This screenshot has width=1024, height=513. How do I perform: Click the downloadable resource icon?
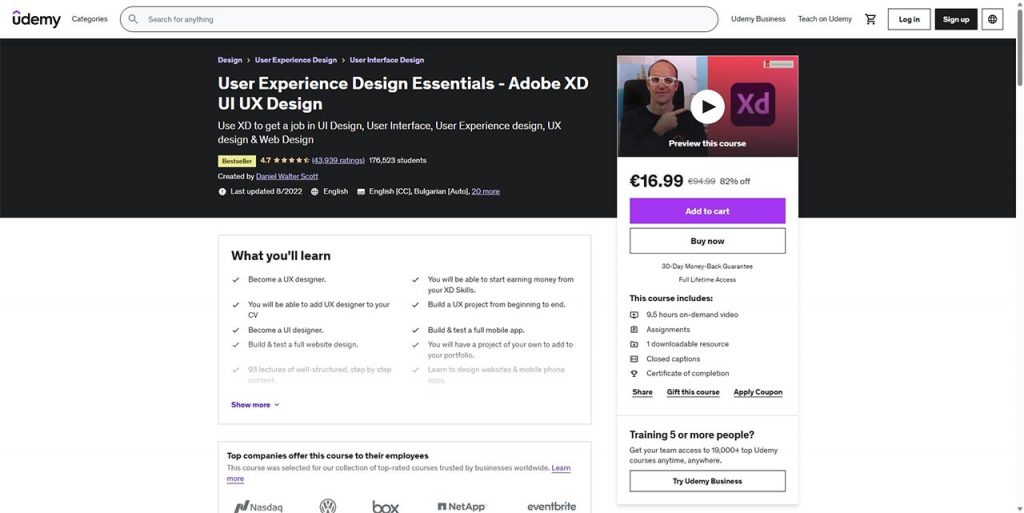[633, 344]
